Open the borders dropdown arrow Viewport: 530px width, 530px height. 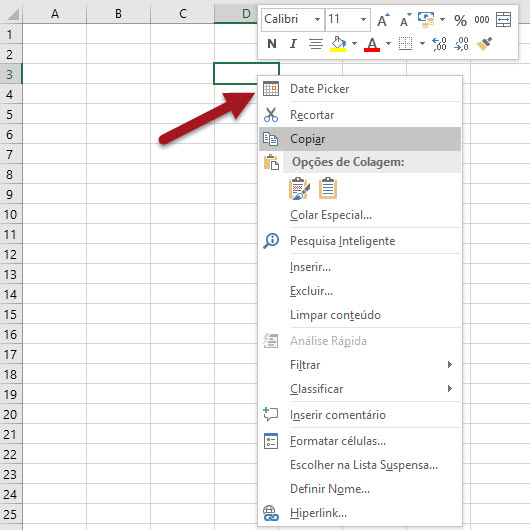422,44
